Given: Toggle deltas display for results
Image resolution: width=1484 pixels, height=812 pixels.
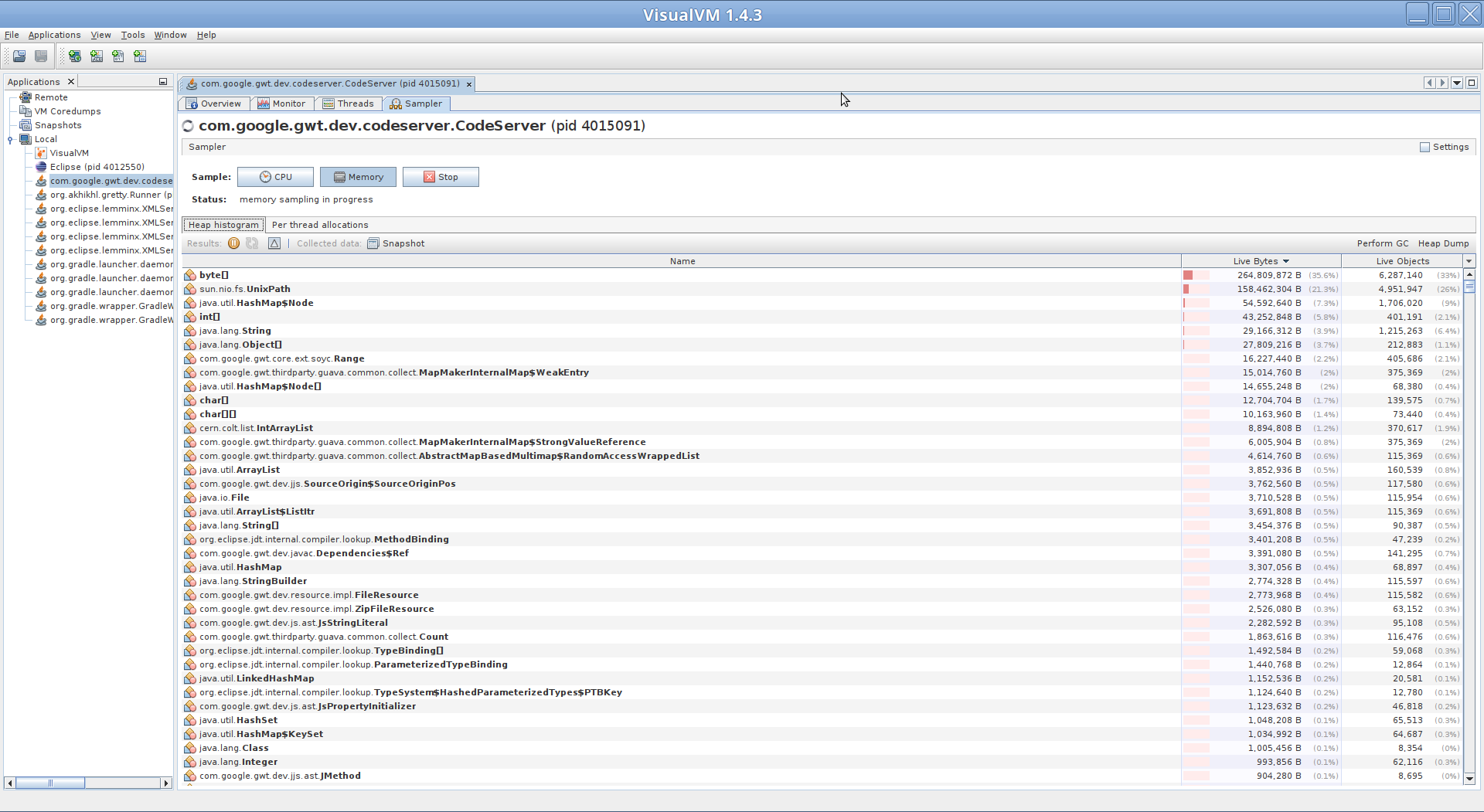Looking at the screenshot, I should 274,243.
